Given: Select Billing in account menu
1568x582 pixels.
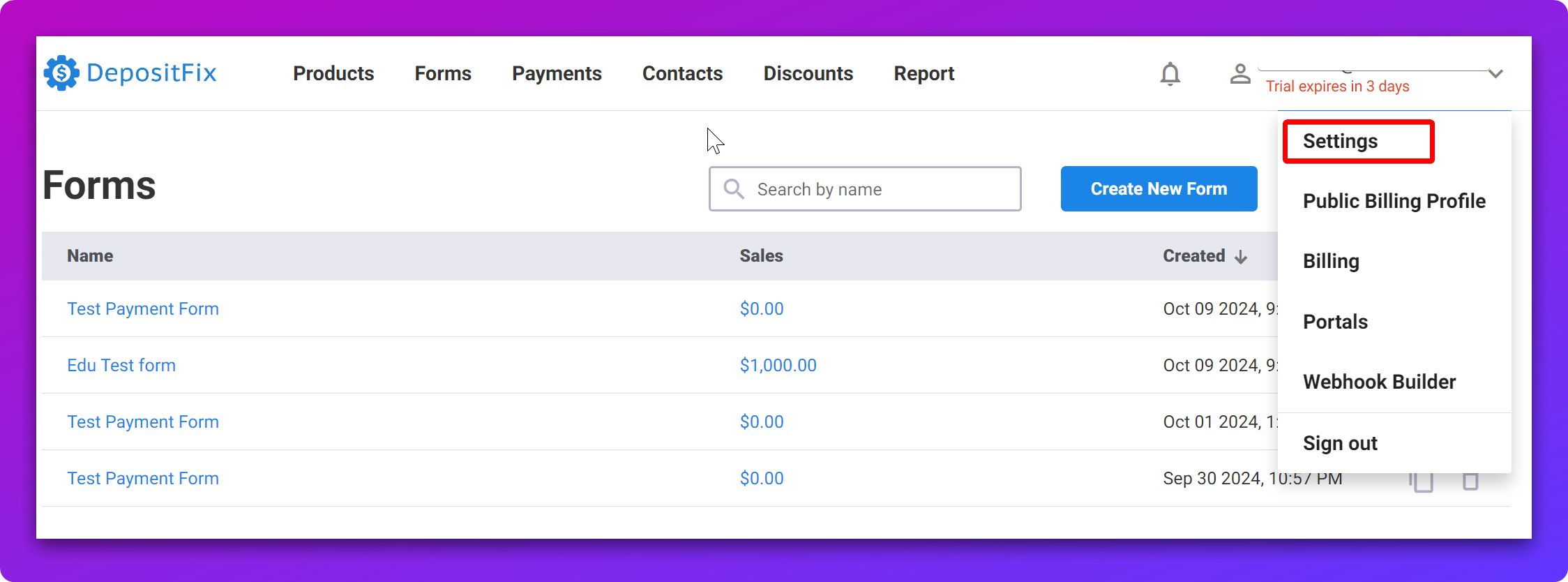Looking at the screenshot, I should pyautogui.click(x=1331, y=261).
